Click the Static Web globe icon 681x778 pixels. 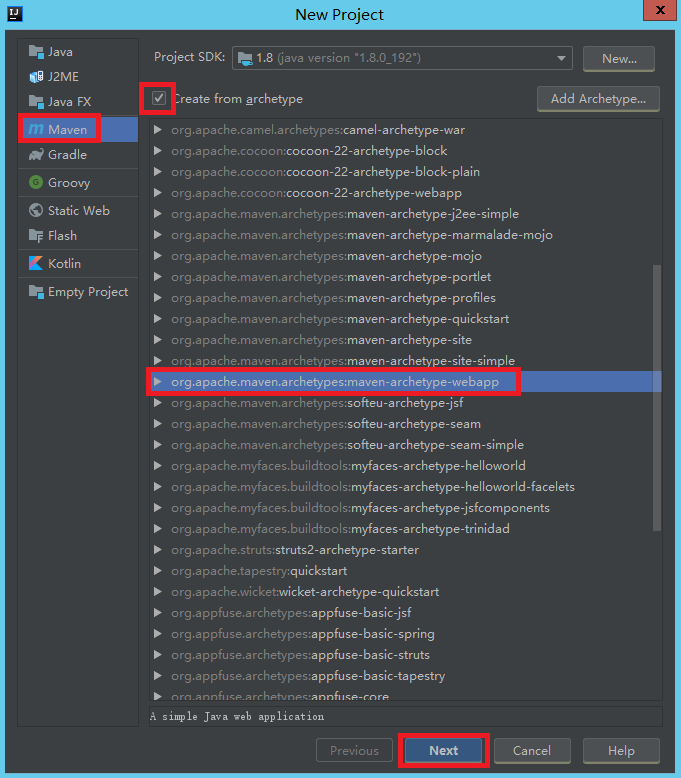[36, 210]
